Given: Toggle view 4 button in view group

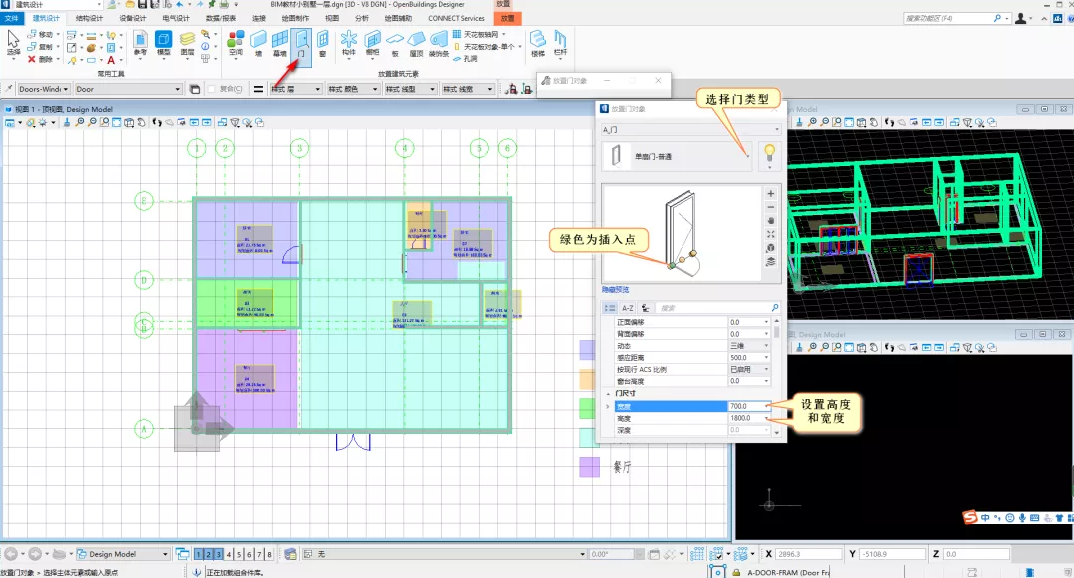Looking at the screenshot, I should 229,554.
